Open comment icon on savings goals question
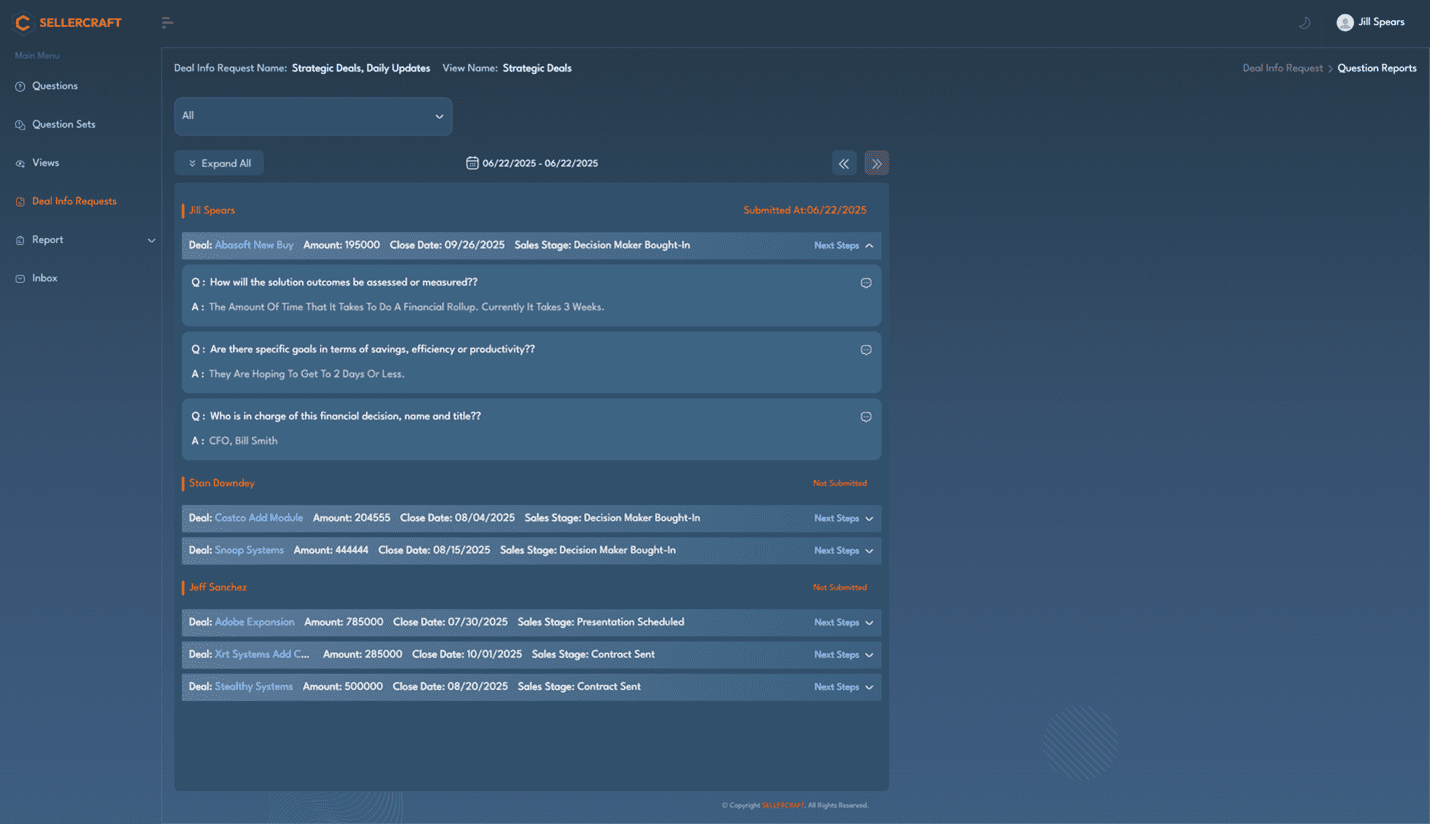The width and height of the screenshot is (1430, 824). tap(866, 350)
